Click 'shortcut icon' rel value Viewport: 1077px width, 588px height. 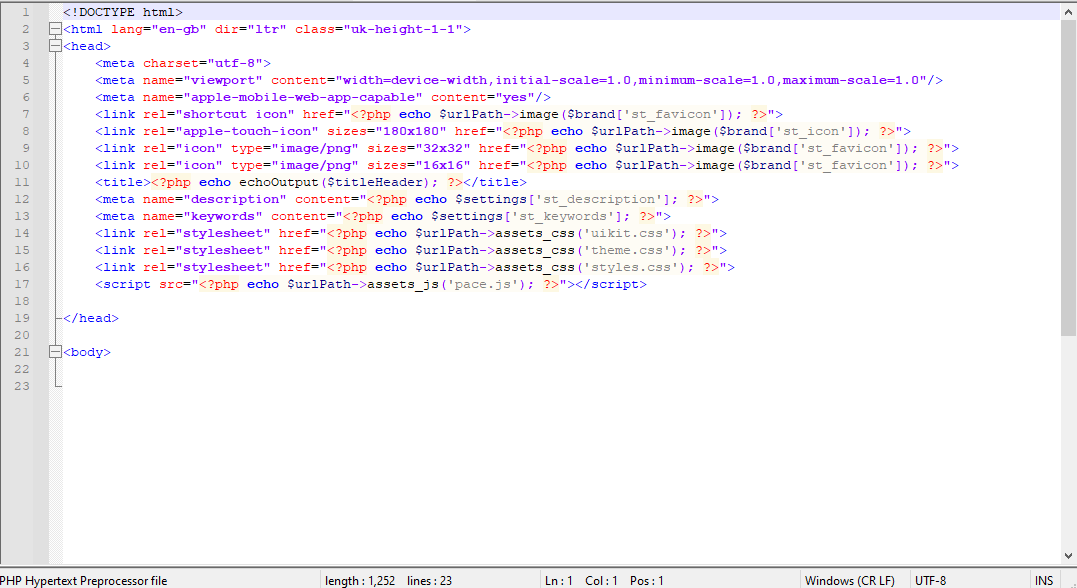click(235, 114)
